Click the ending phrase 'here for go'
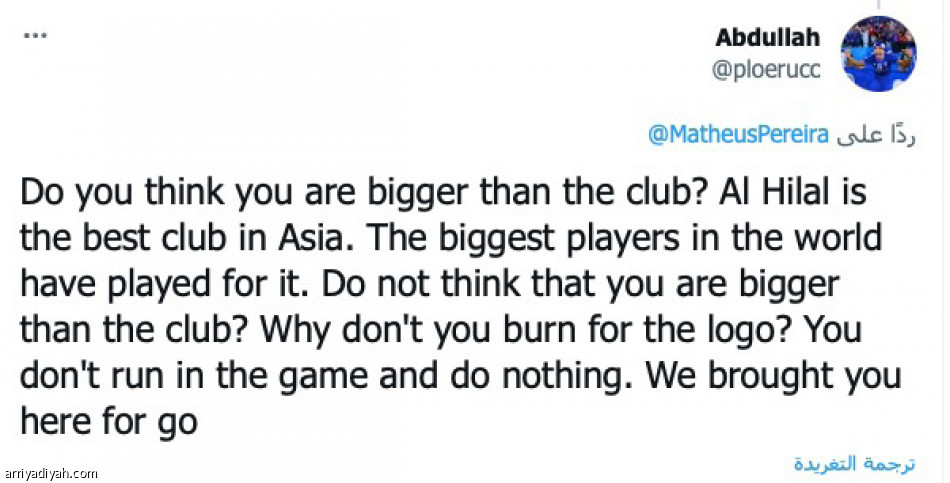 [x=108, y=423]
